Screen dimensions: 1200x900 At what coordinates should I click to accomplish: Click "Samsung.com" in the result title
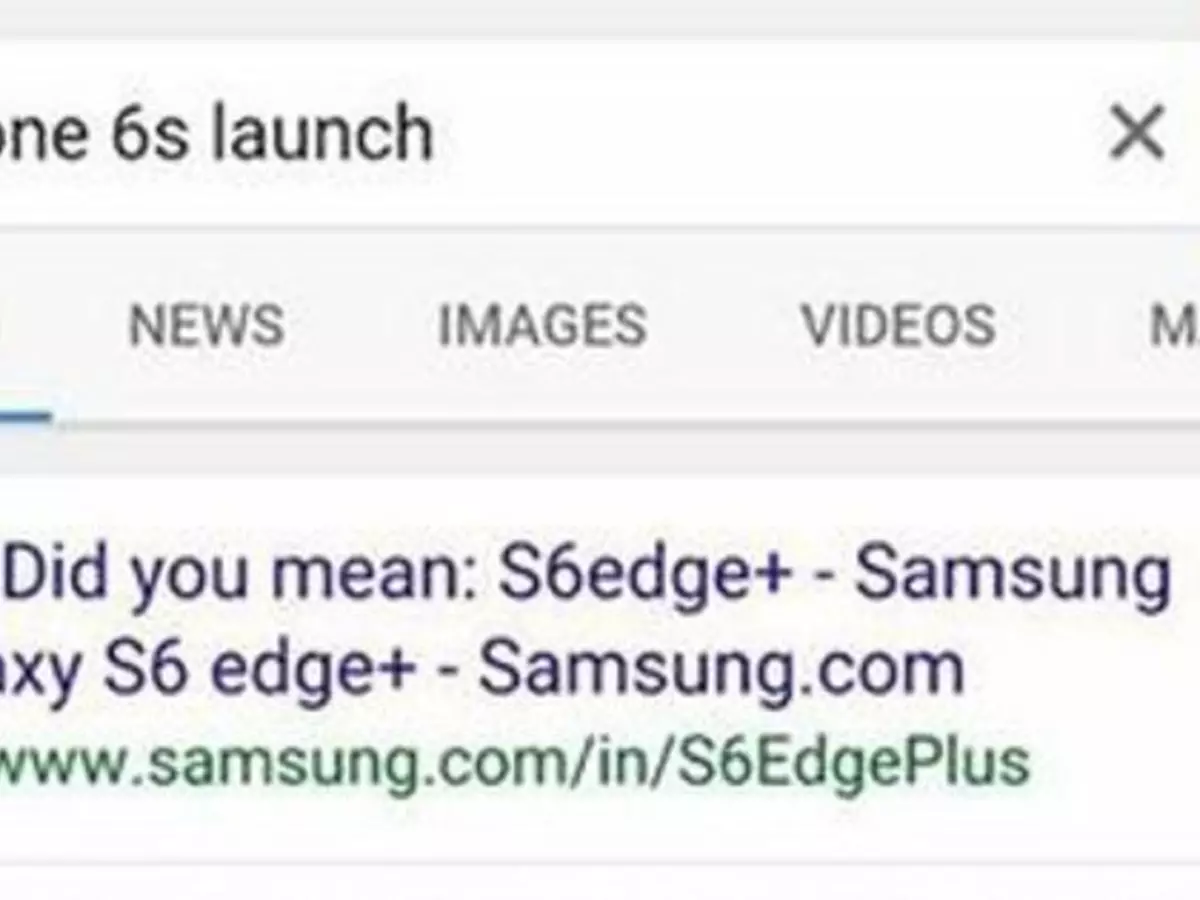point(720,668)
